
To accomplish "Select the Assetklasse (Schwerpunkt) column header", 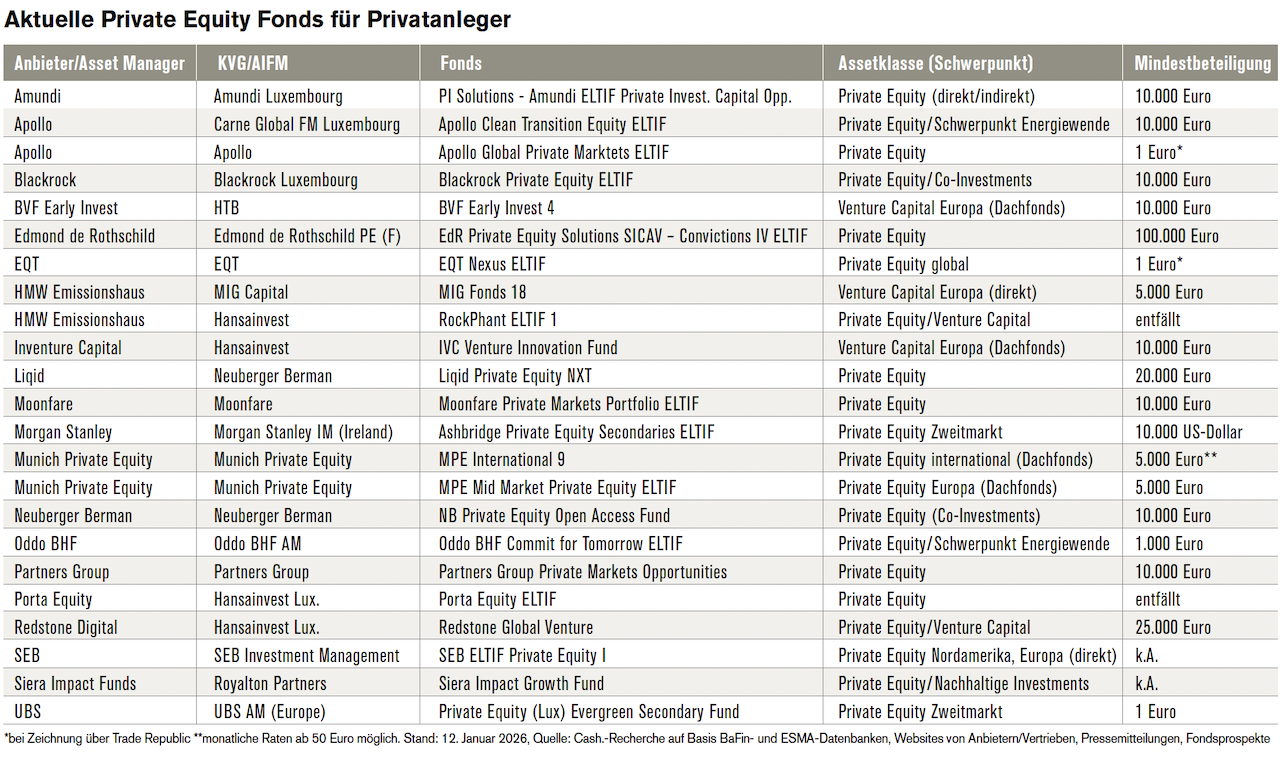I will point(935,63).
